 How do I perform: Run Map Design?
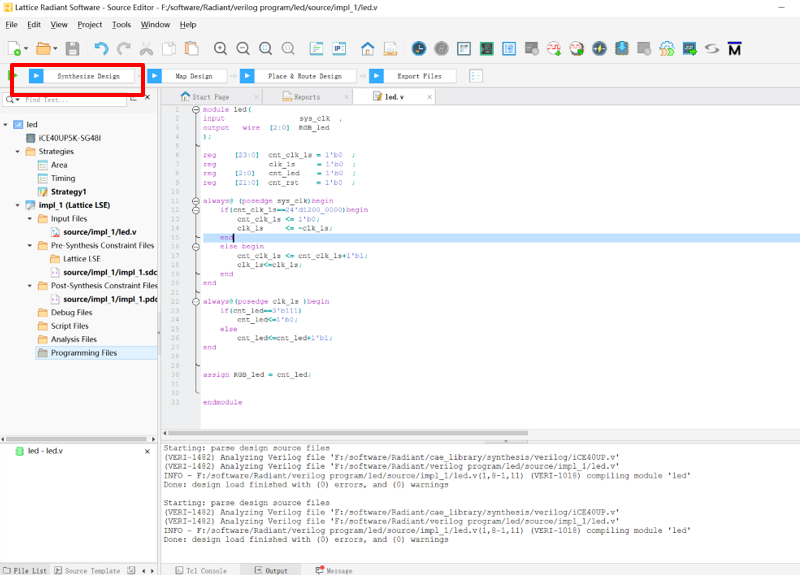pyautogui.click(x=187, y=76)
